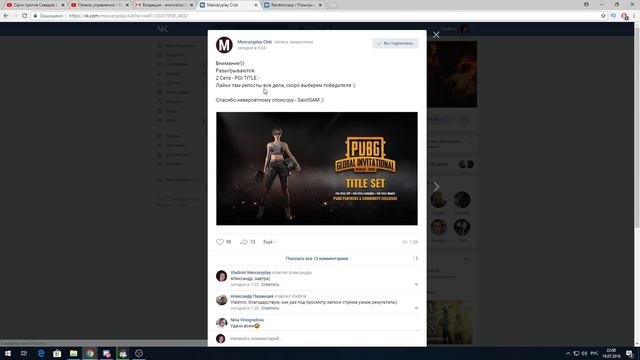Image resolution: width=640 pixels, height=360 pixels.
Task: Open Nina Vinogradova's profile name
Action: 247,320
